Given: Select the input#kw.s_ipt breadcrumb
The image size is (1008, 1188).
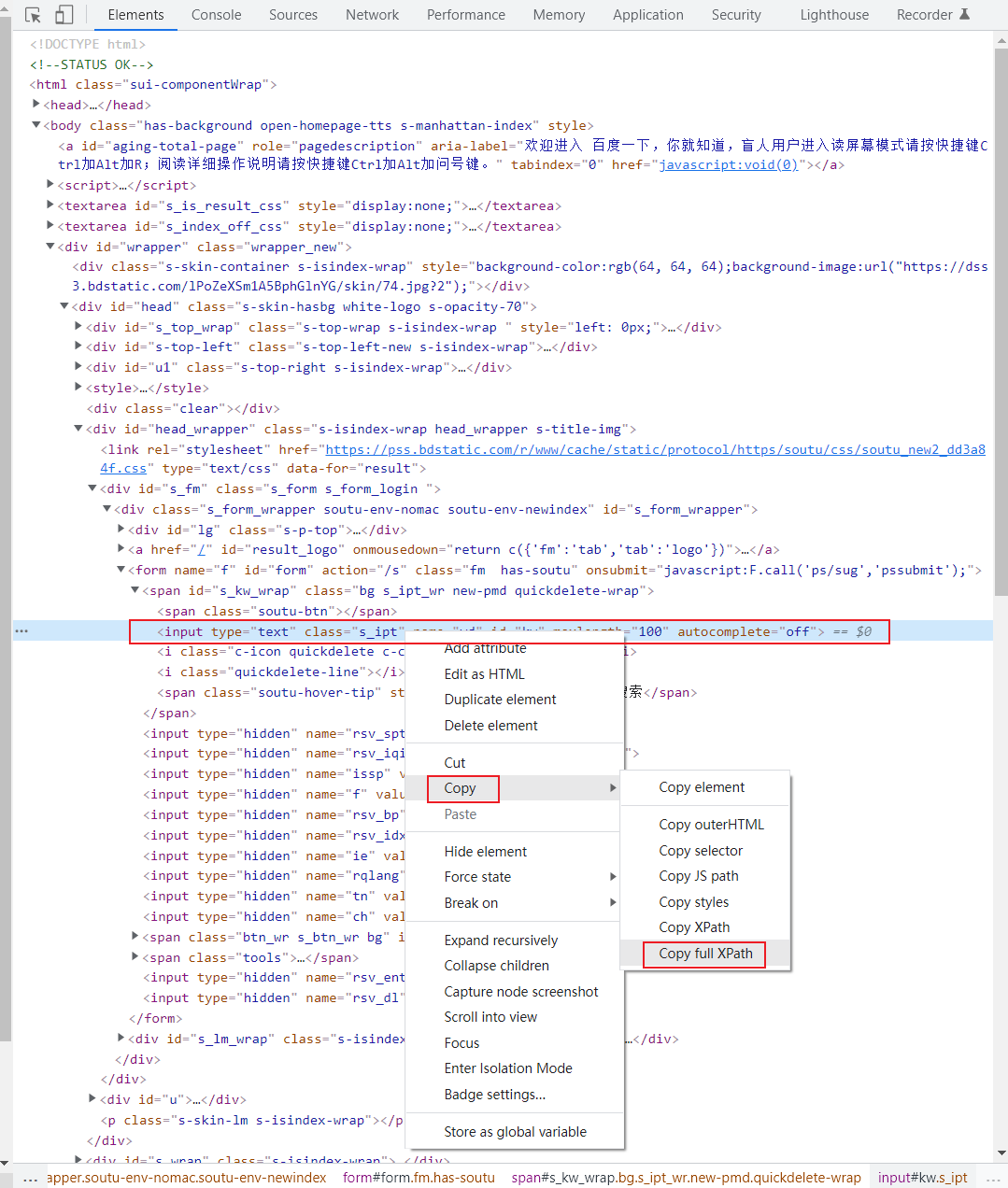Looking at the screenshot, I should pyautogui.click(x=923, y=1178).
